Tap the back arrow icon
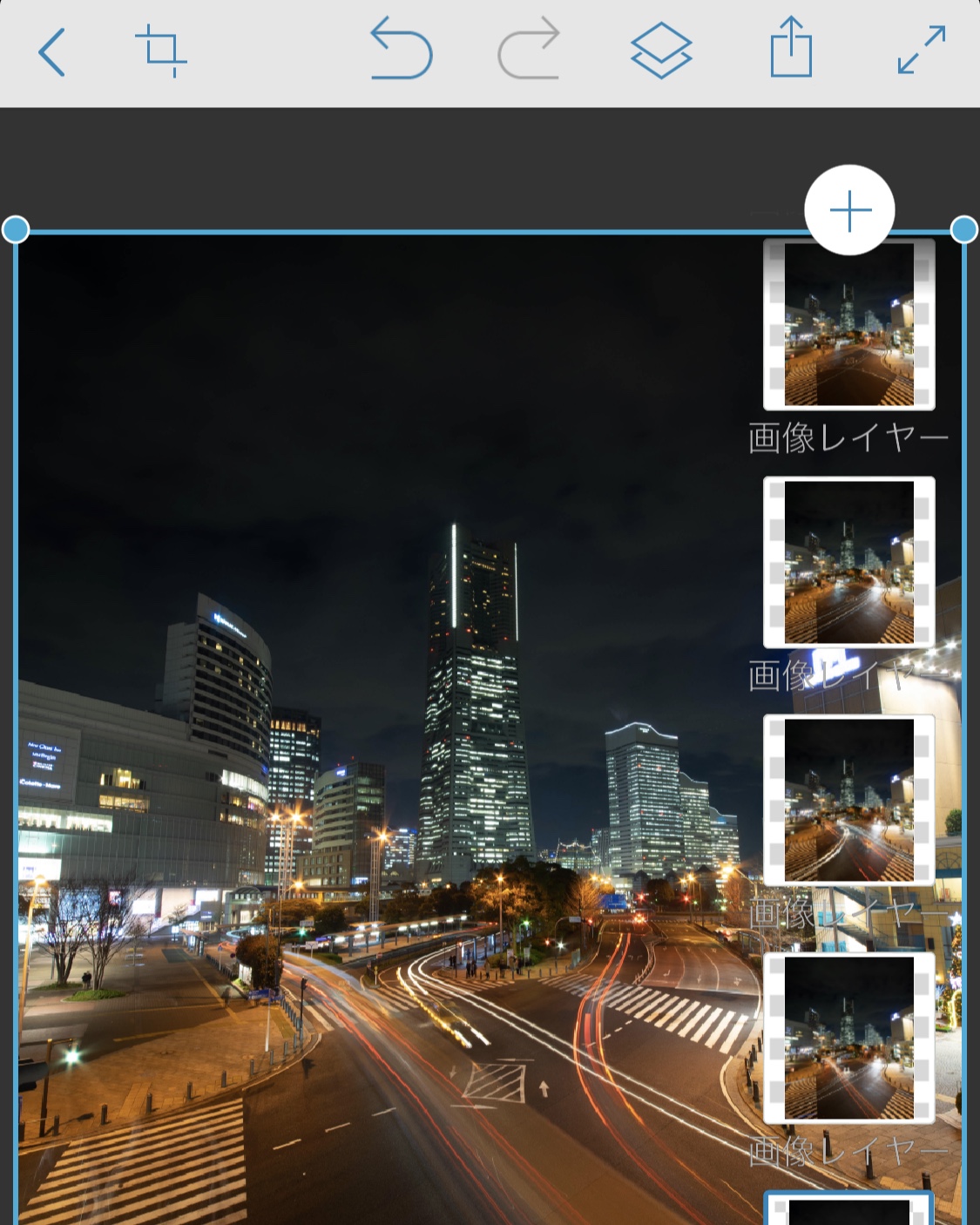This screenshot has height=1225, width=980. tap(52, 52)
